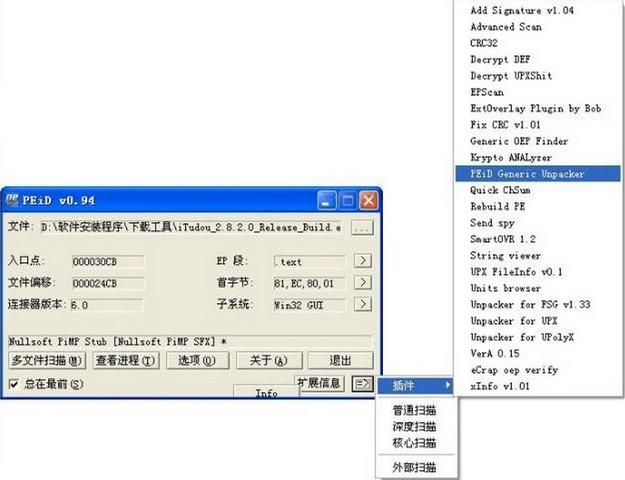The image size is (625, 480).
Task: Click EP section field .text
Action: pos(310,262)
